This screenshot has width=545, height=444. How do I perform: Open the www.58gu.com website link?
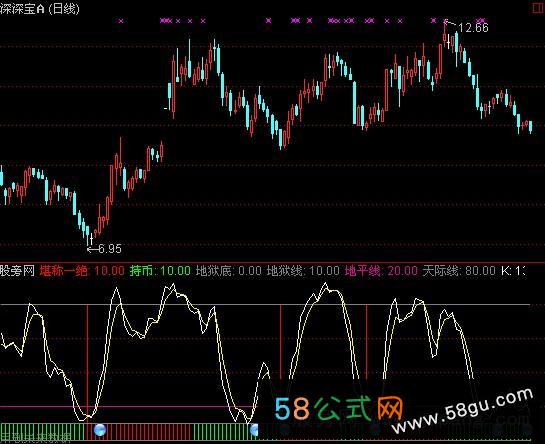tap(462, 410)
